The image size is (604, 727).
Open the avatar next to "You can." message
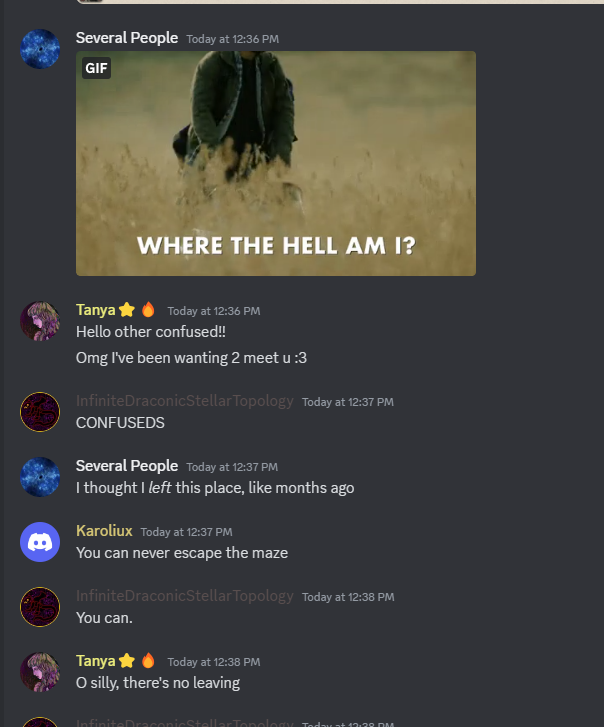click(x=40, y=607)
